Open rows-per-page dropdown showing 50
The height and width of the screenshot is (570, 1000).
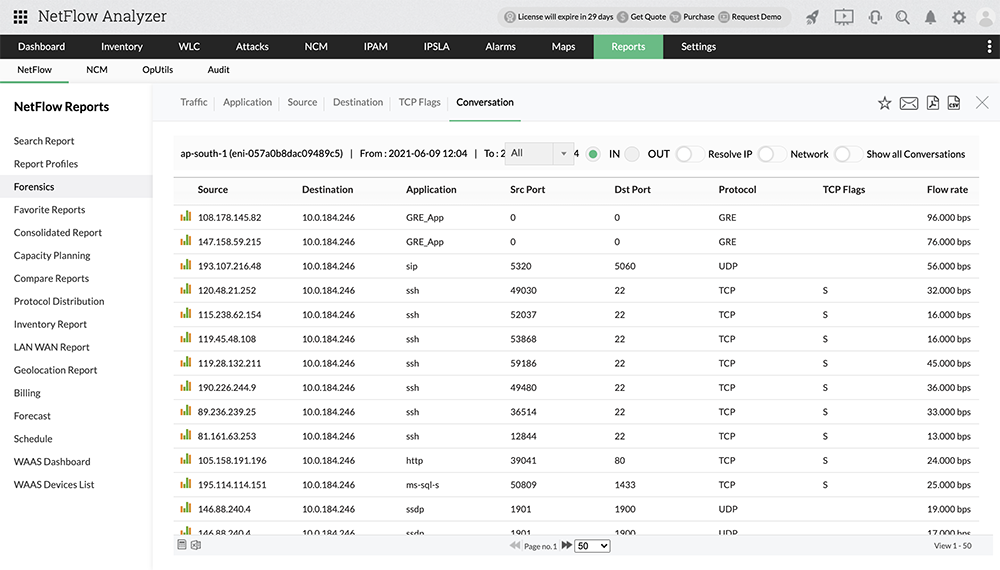pos(593,545)
